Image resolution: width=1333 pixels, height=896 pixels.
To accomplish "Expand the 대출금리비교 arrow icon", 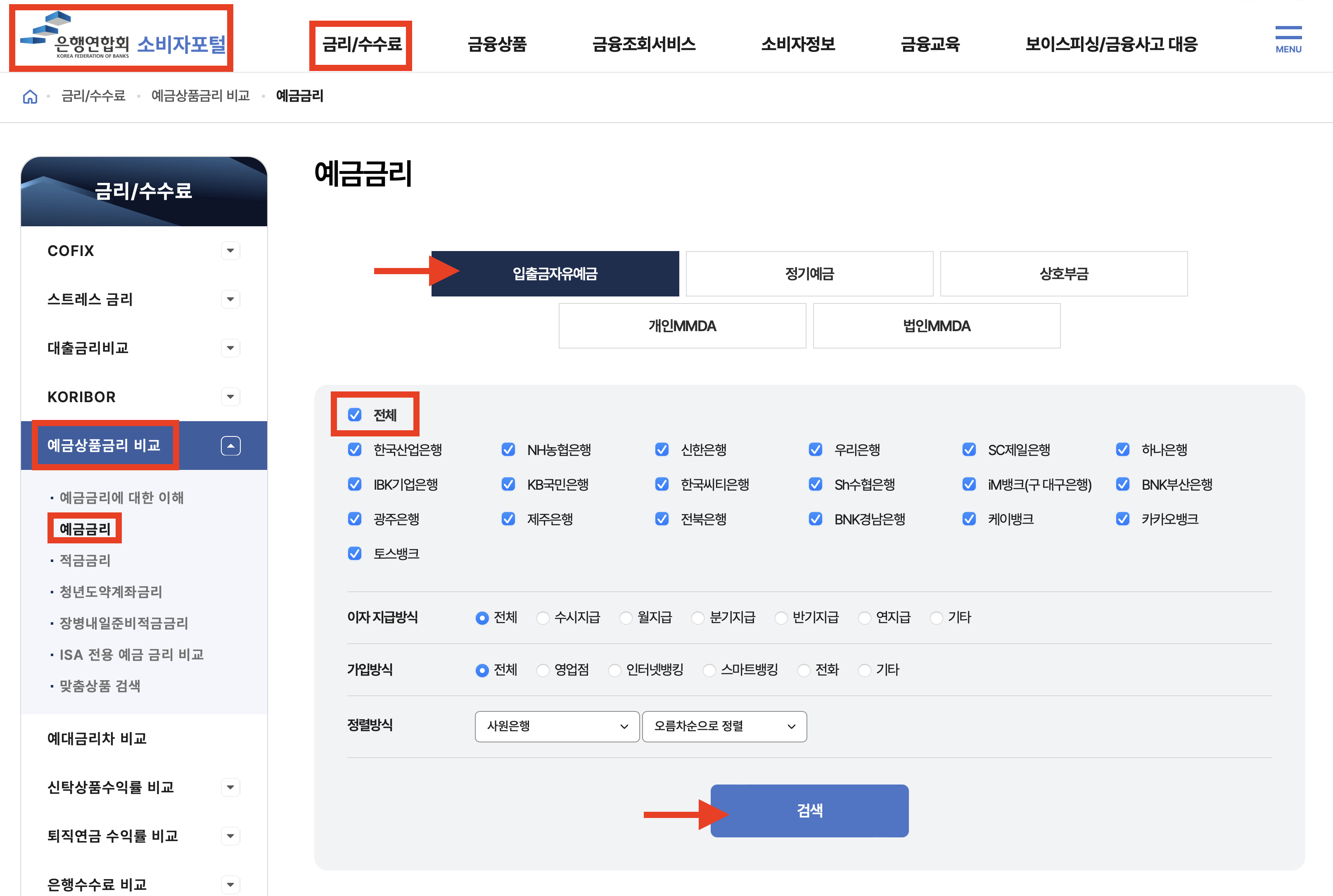I will pyautogui.click(x=230, y=348).
